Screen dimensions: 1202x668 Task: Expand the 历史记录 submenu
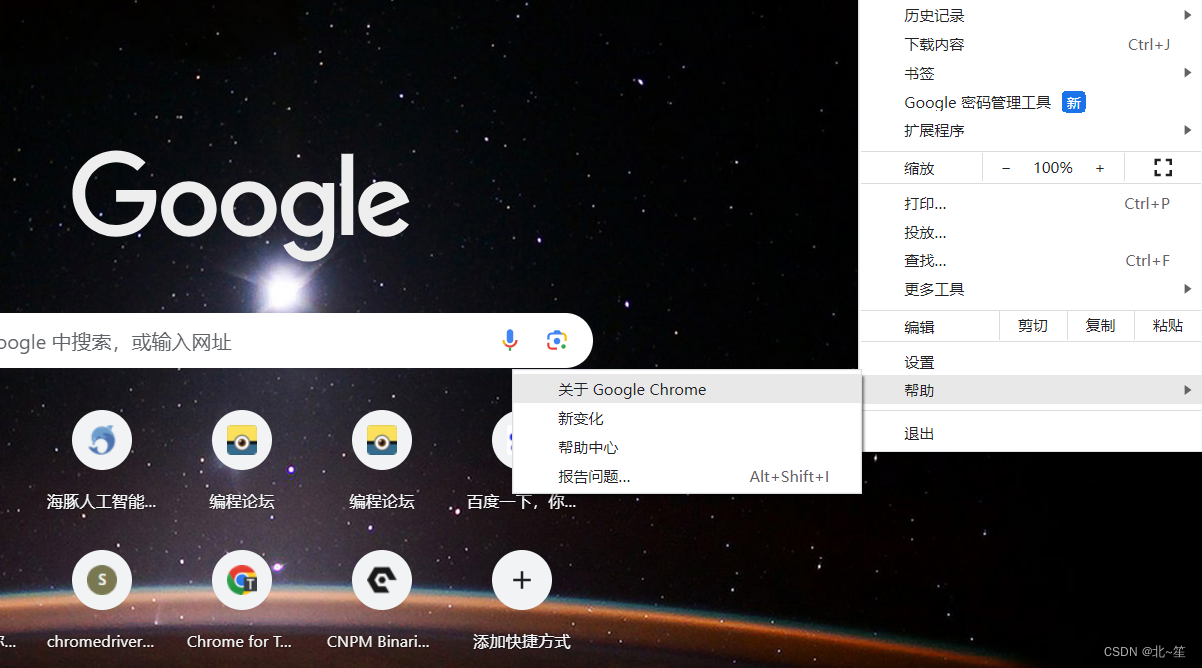(x=1031, y=15)
